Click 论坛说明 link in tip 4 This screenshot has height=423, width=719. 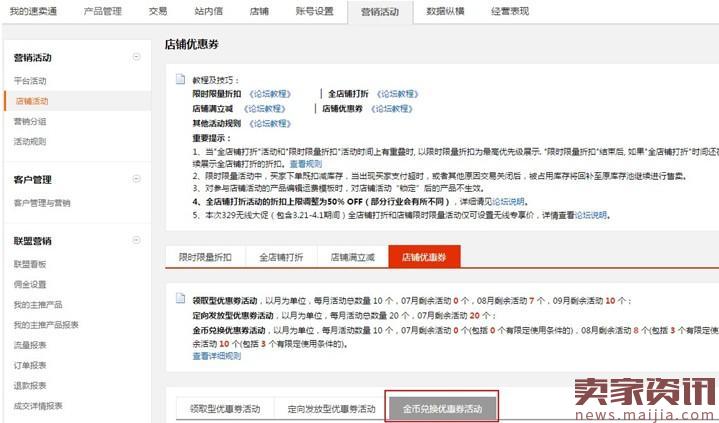508,201
